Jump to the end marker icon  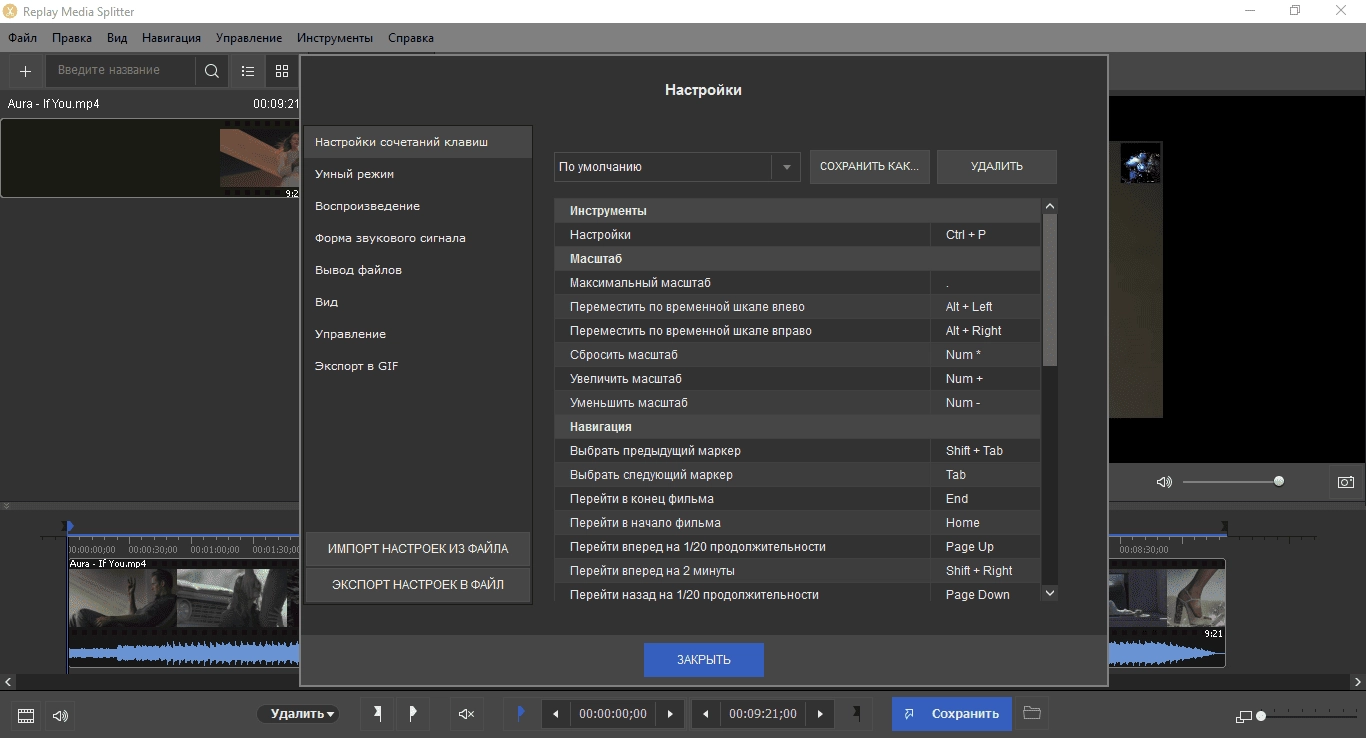856,714
